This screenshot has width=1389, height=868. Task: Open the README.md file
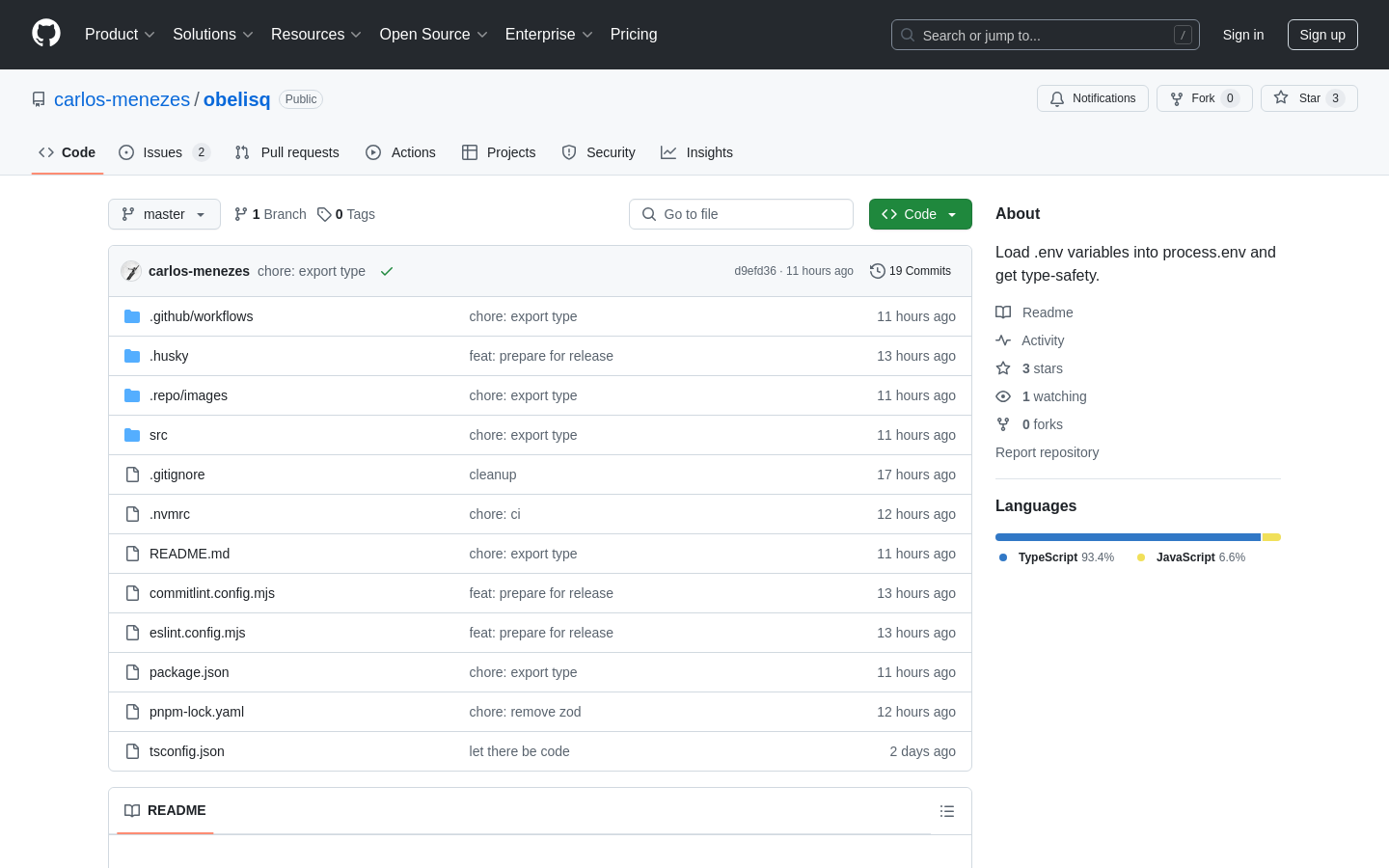click(x=189, y=554)
